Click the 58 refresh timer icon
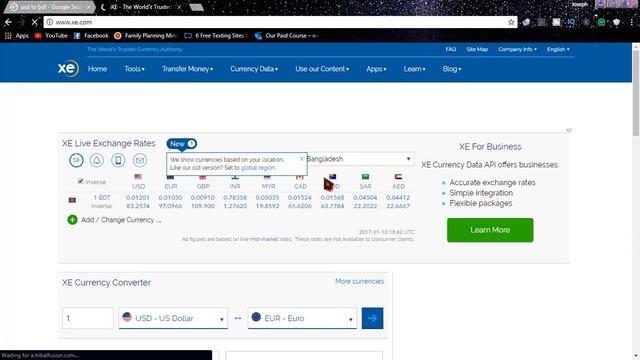The image size is (640, 360). [76, 160]
